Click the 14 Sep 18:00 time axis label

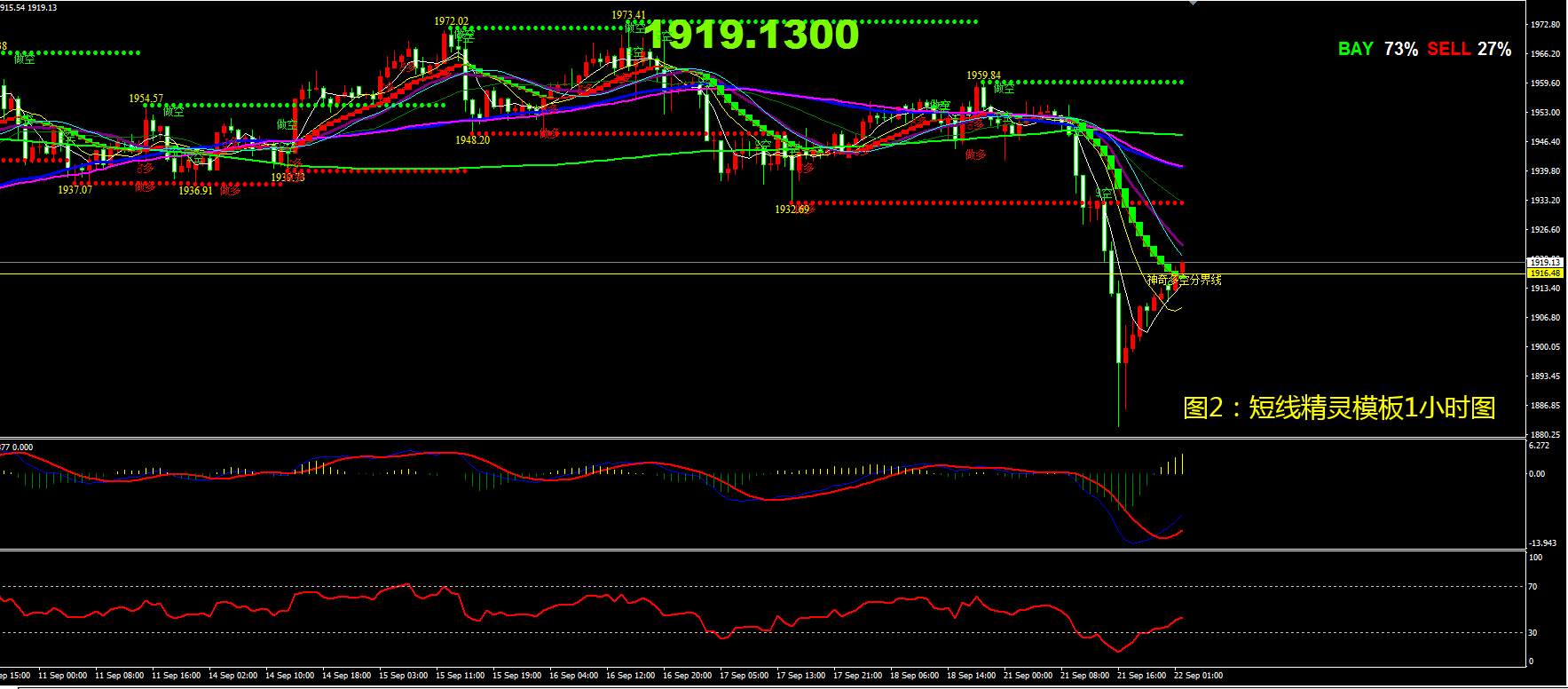point(347,676)
